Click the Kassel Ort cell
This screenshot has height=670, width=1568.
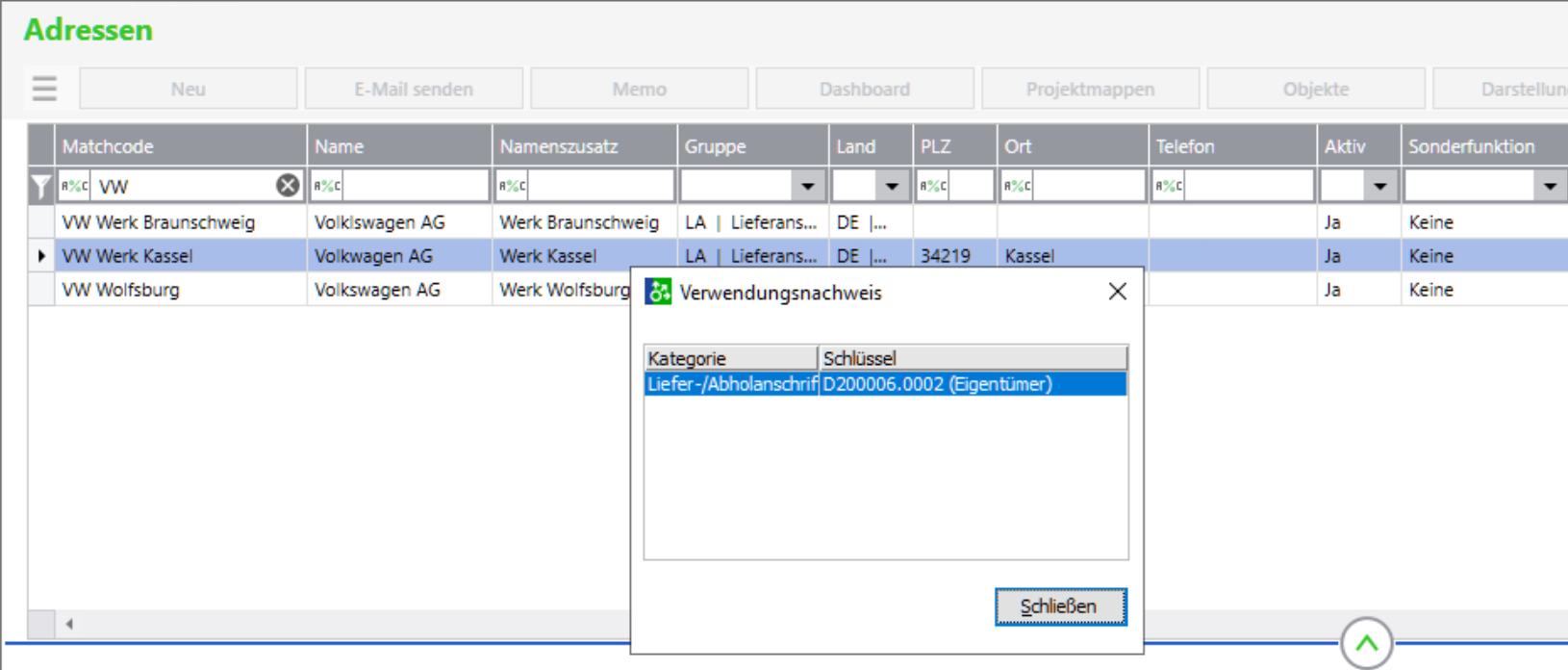[x=1073, y=256]
